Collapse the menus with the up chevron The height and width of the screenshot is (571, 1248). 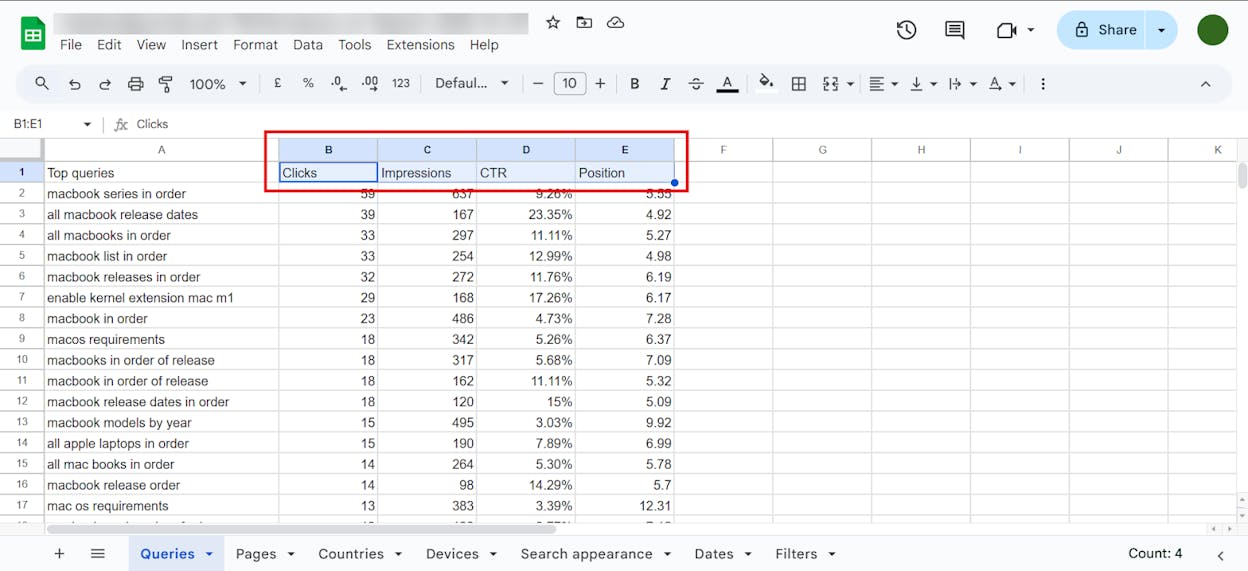click(1205, 84)
